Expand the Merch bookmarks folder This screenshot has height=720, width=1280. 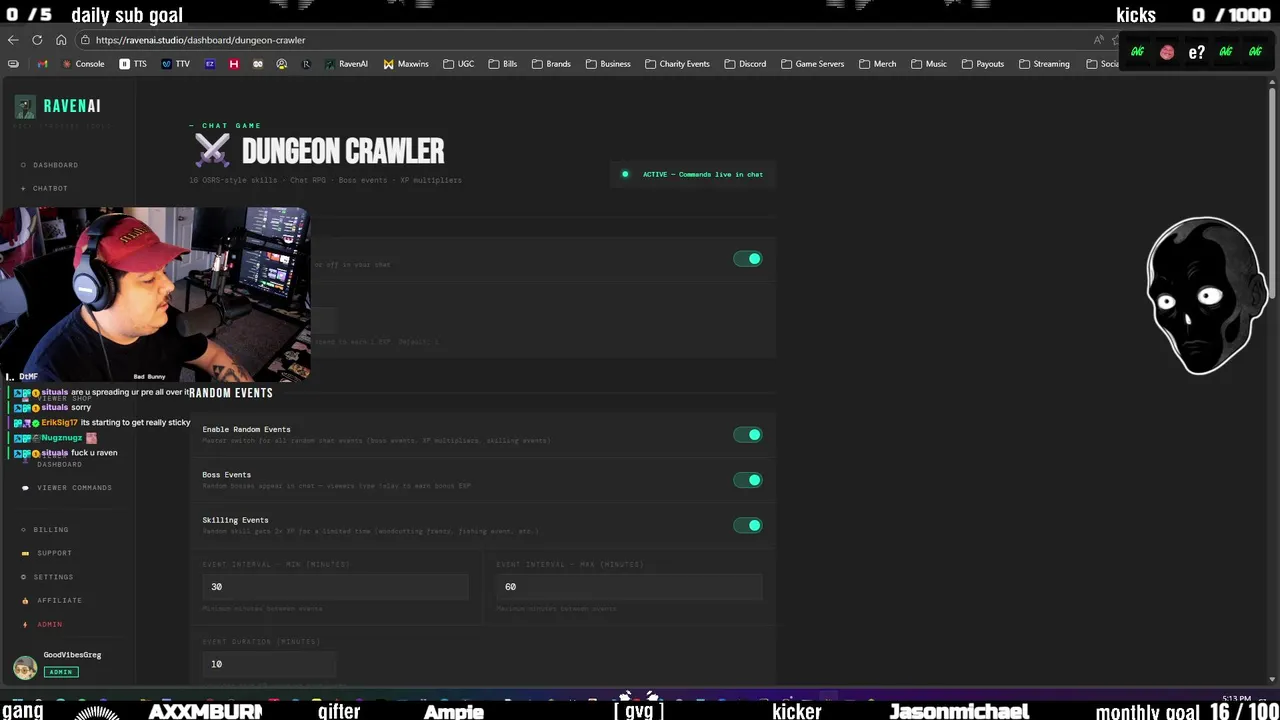pos(878,64)
